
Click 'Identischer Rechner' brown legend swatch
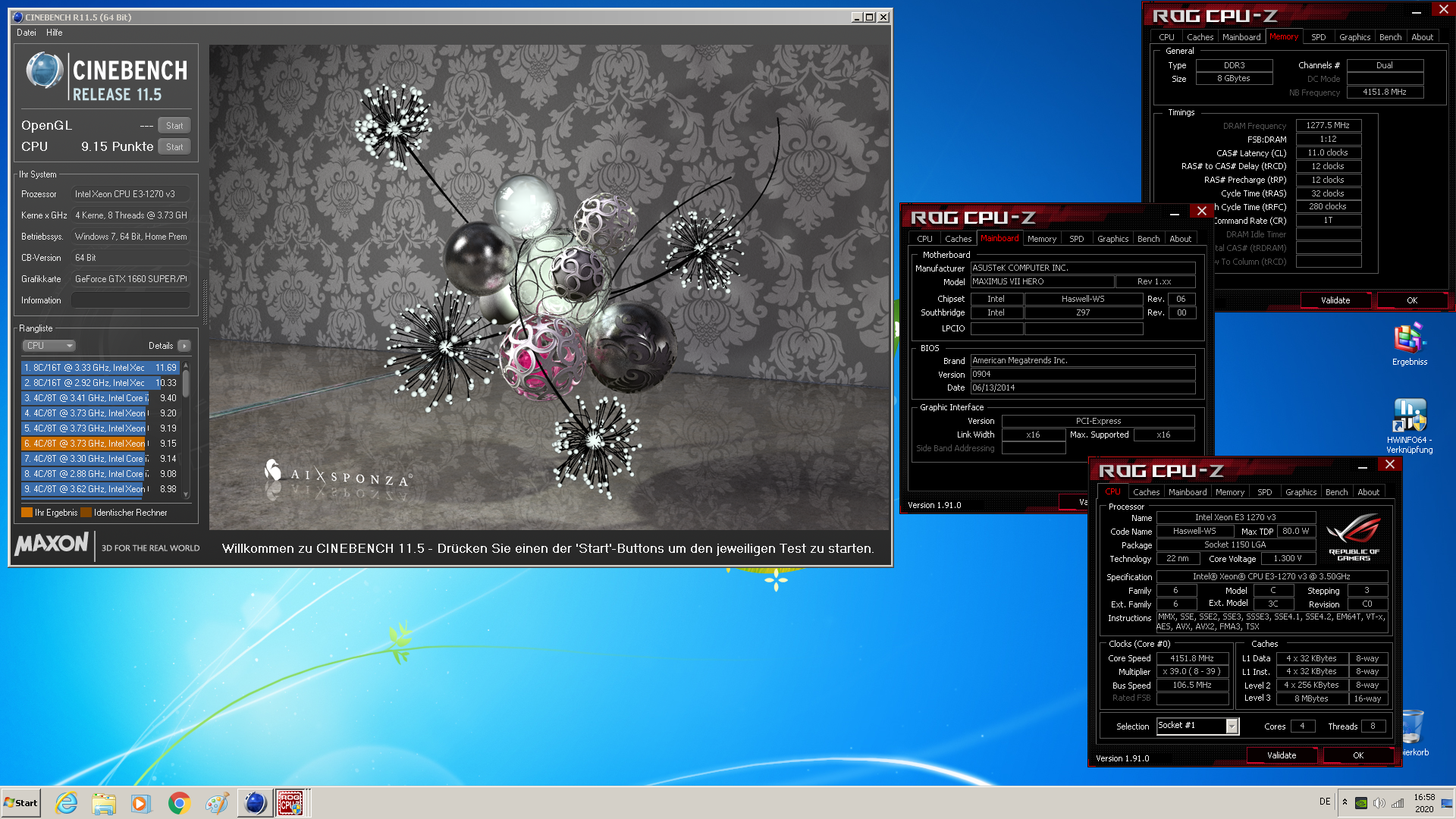tap(86, 513)
